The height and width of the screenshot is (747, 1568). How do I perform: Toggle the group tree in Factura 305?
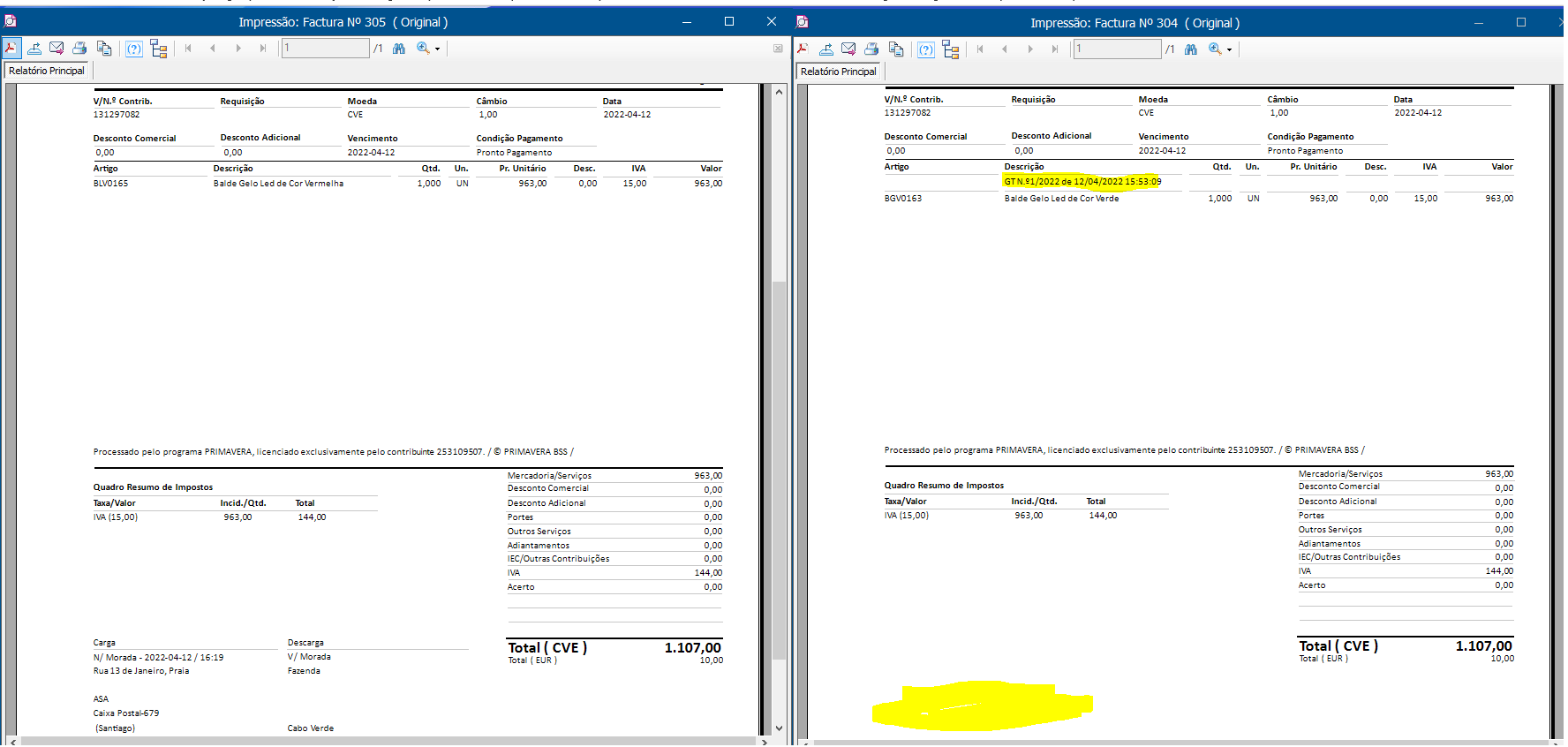click(x=159, y=49)
